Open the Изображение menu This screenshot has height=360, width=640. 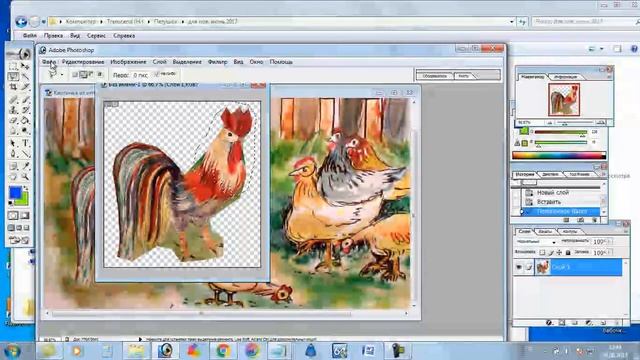click(x=128, y=62)
